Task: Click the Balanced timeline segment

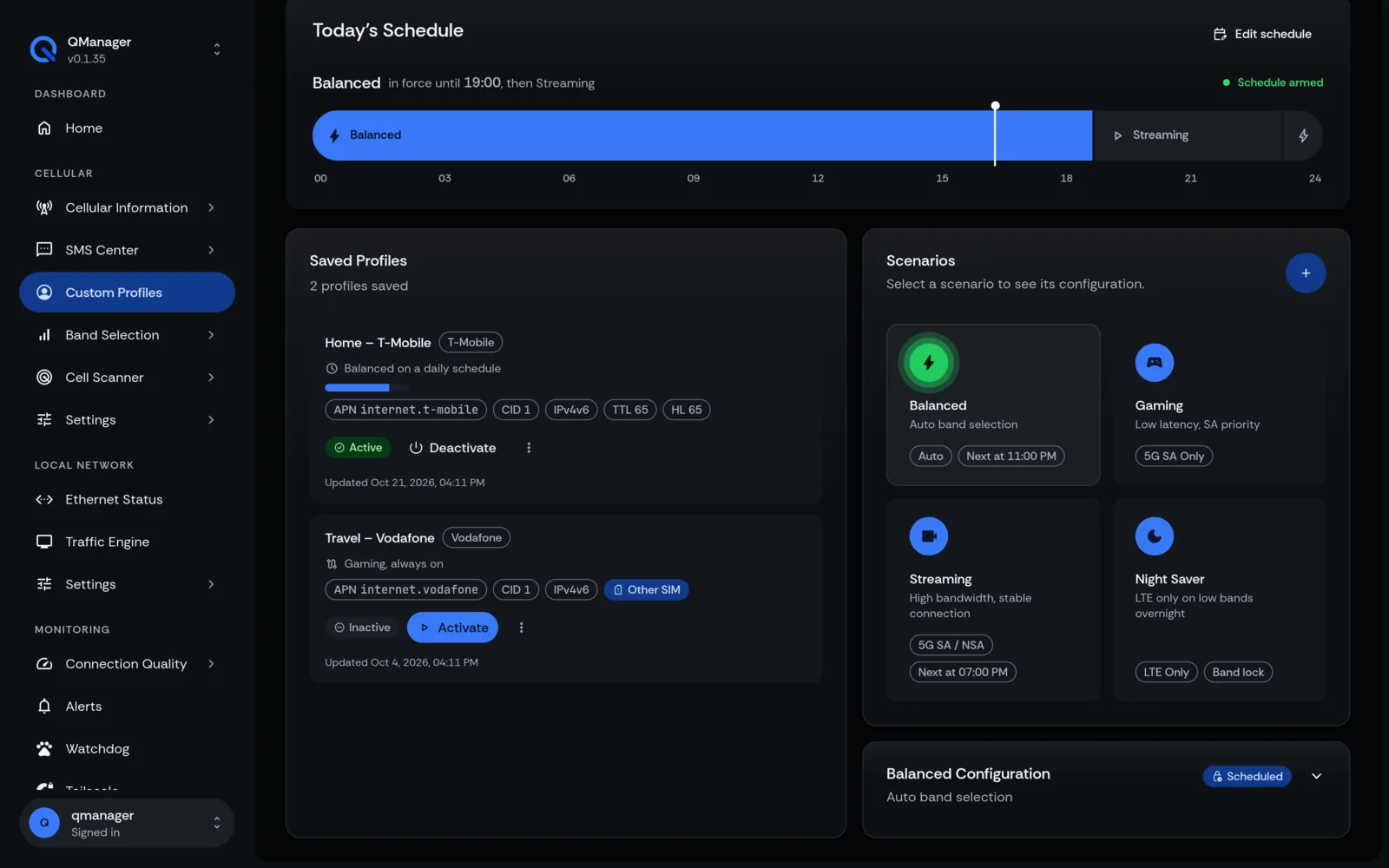Action: [x=701, y=135]
